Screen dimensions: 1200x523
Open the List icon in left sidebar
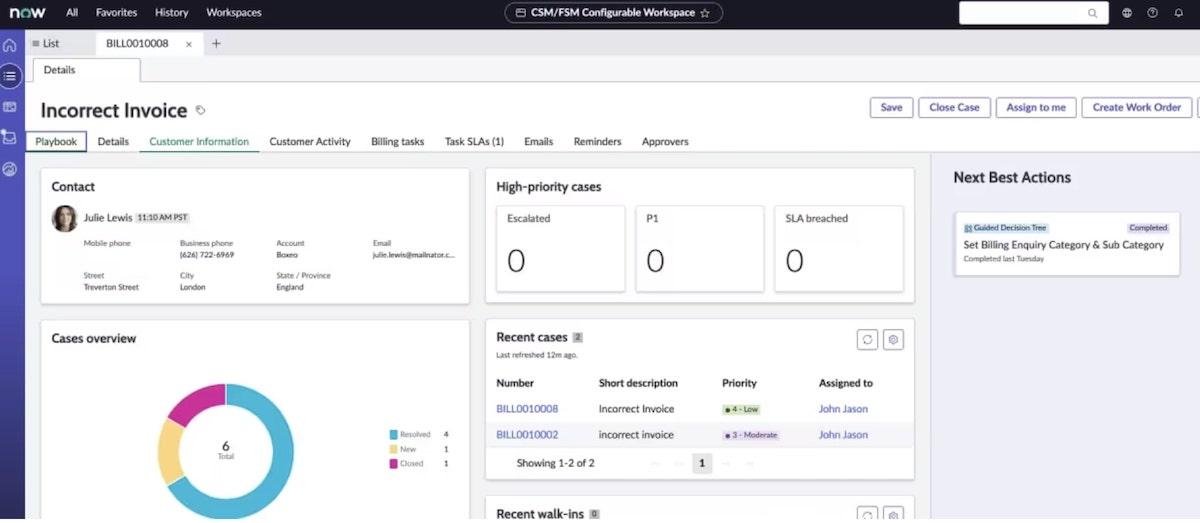click(x=10, y=75)
